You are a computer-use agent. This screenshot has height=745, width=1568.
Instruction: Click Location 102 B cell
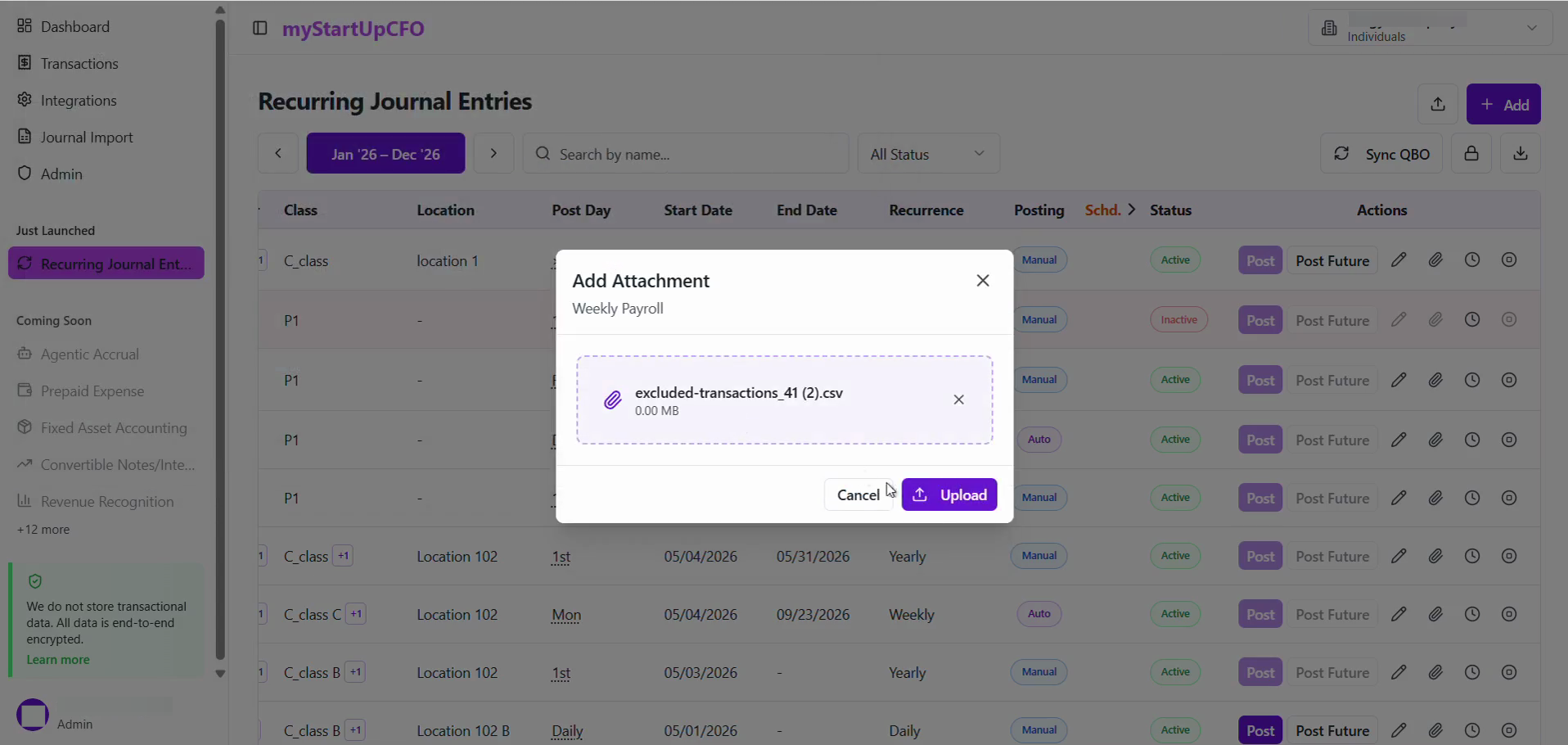[x=463, y=730]
